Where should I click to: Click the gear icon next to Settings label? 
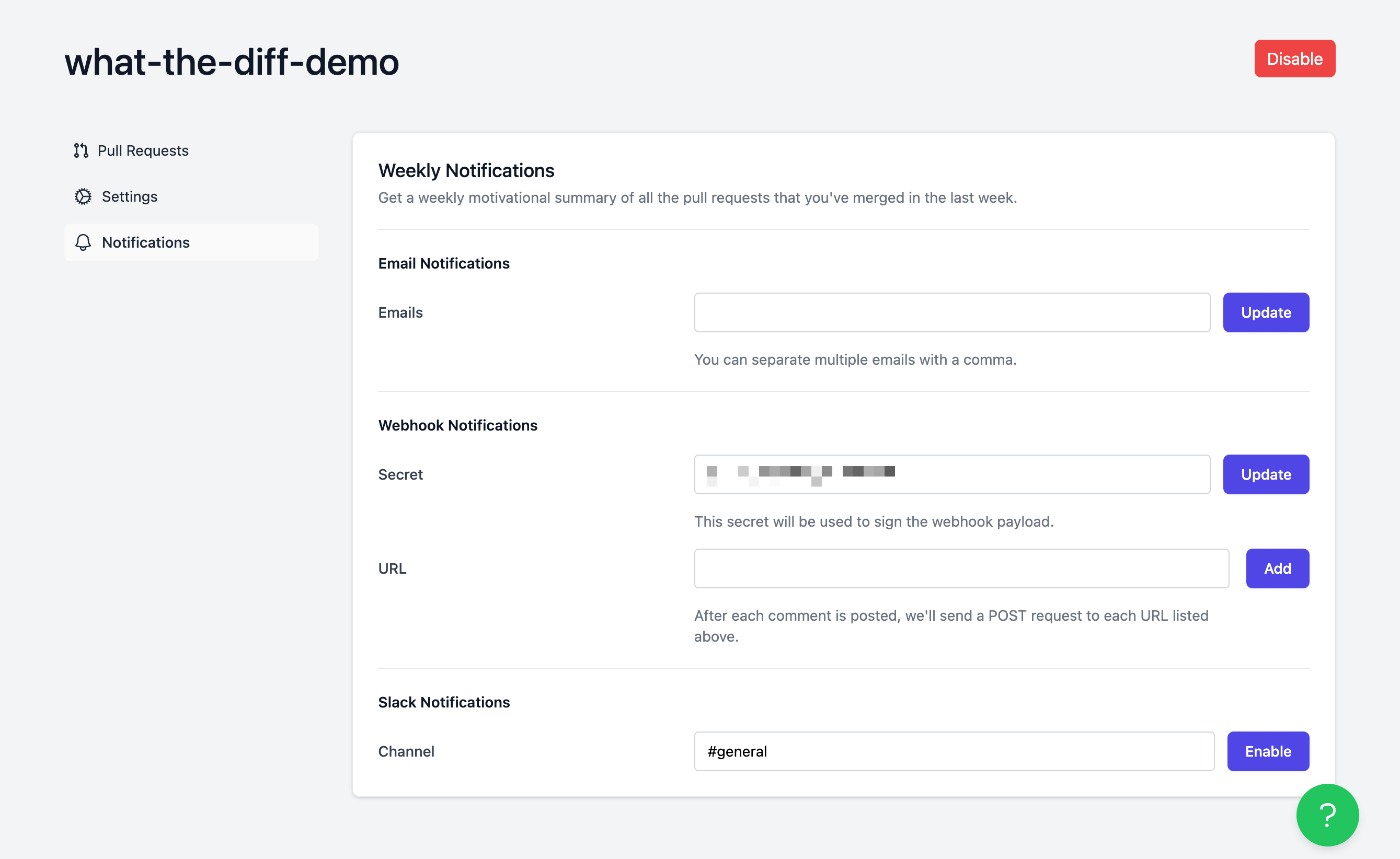(84, 196)
